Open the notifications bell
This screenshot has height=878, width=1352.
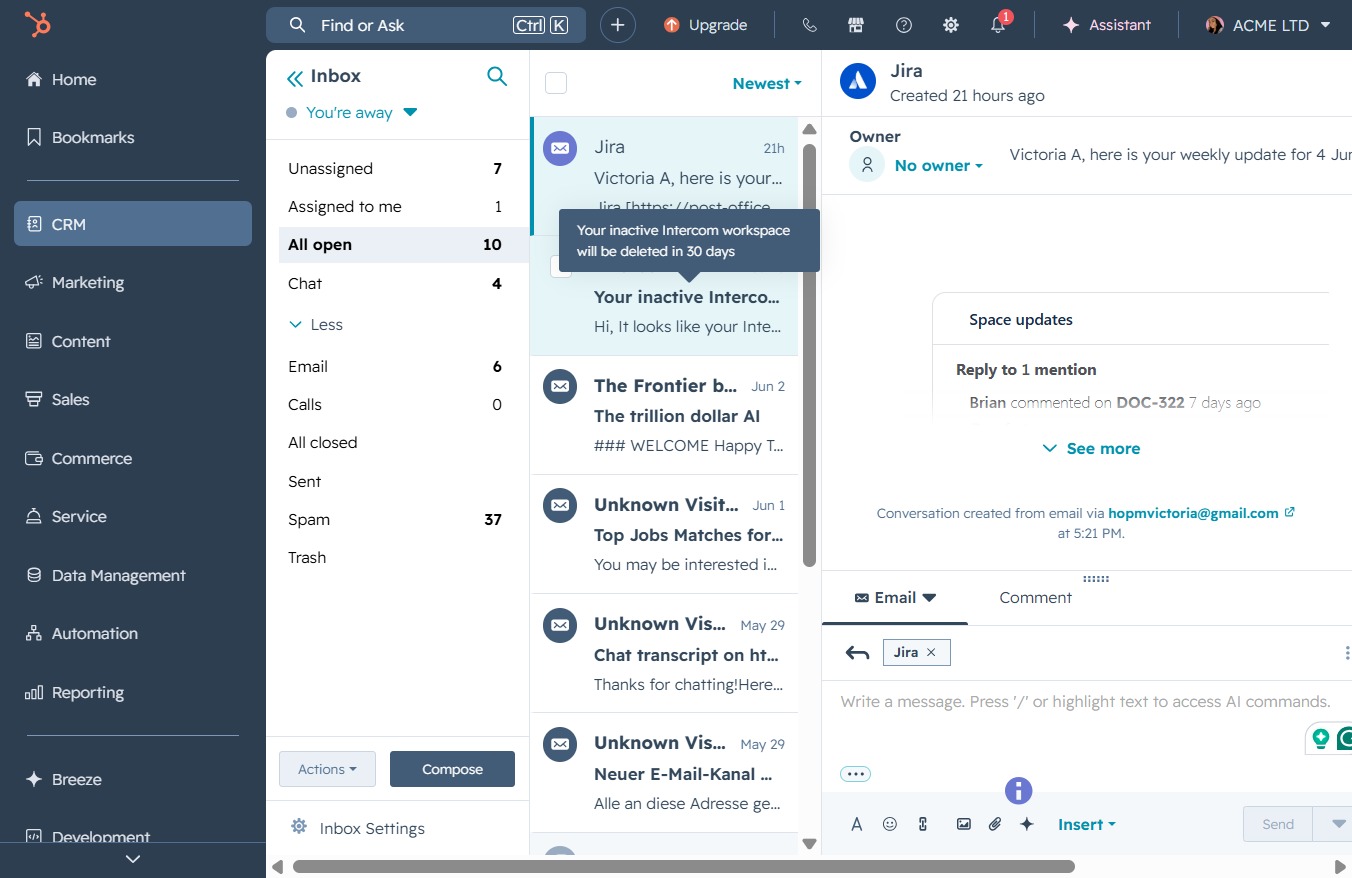tap(998, 25)
